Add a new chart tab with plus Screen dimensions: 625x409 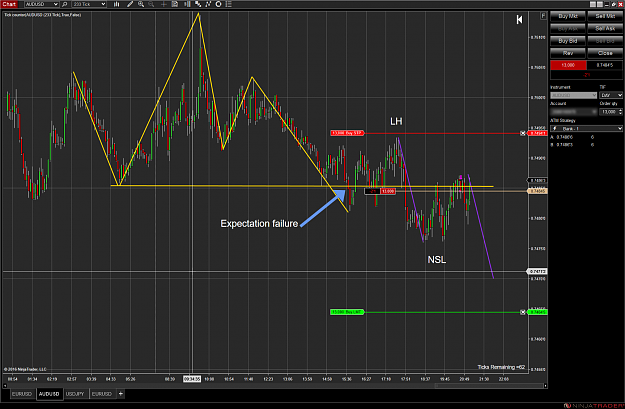click(x=120, y=394)
